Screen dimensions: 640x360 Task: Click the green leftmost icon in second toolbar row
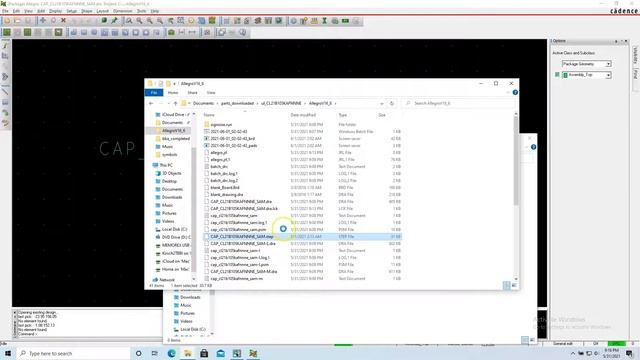tap(7, 32)
